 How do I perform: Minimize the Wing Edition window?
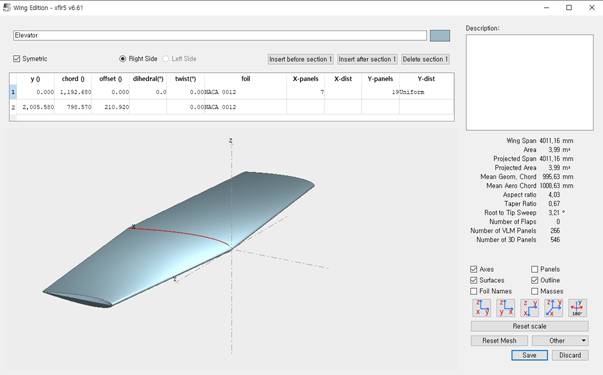546,7
